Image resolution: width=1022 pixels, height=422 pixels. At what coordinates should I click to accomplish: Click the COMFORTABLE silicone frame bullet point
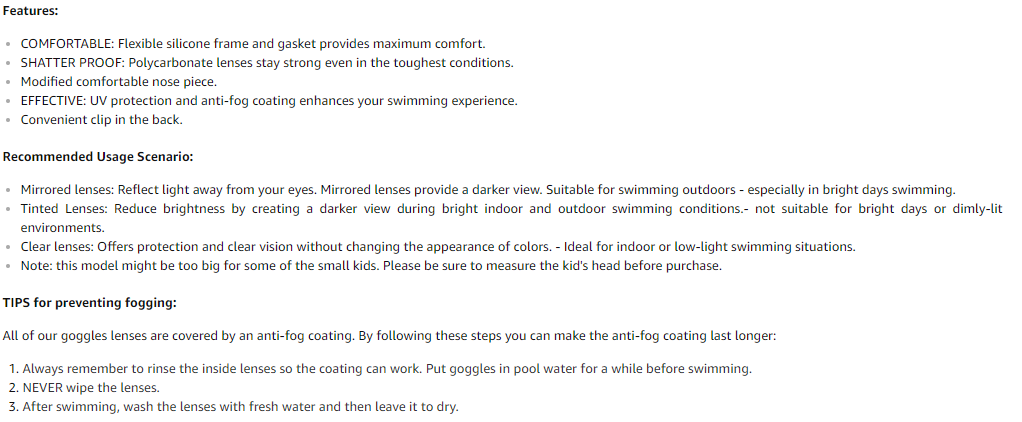pos(252,44)
